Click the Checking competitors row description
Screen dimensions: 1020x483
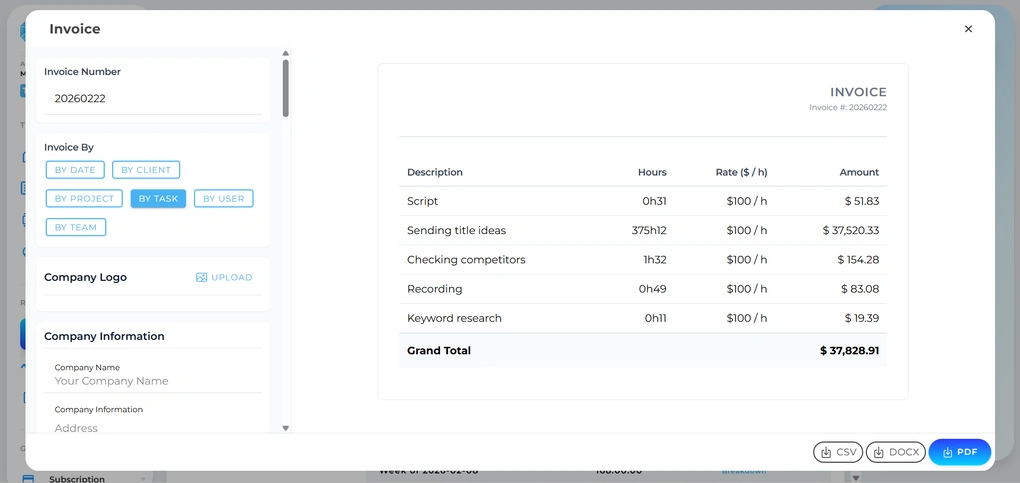pyautogui.click(x=466, y=260)
